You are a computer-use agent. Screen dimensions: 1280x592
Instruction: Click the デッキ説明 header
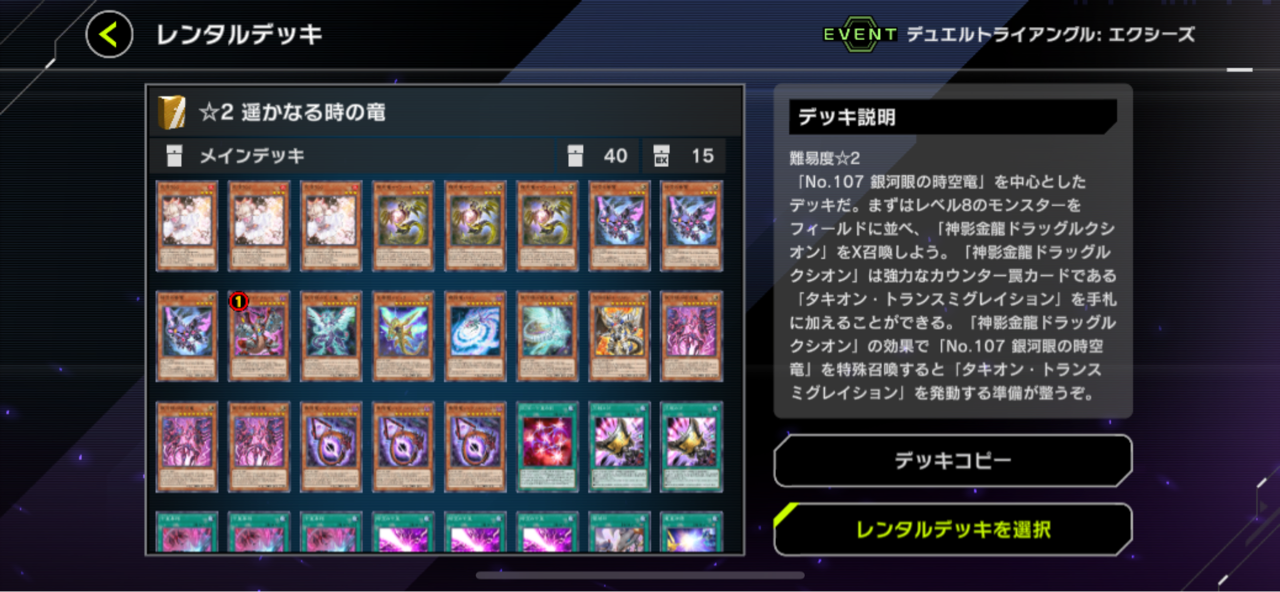pyautogui.click(x=953, y=117)
